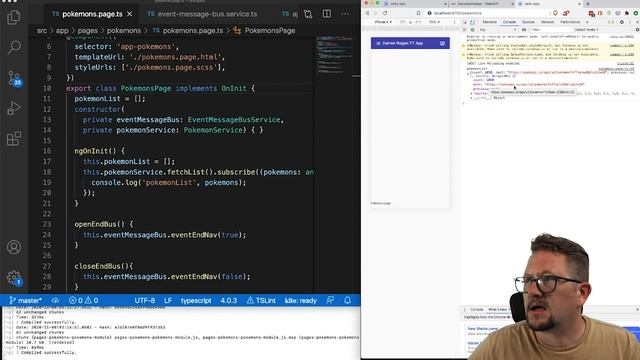The image size is (640, 360).
Task: Open the Extensions view
Action: point(14,138)
